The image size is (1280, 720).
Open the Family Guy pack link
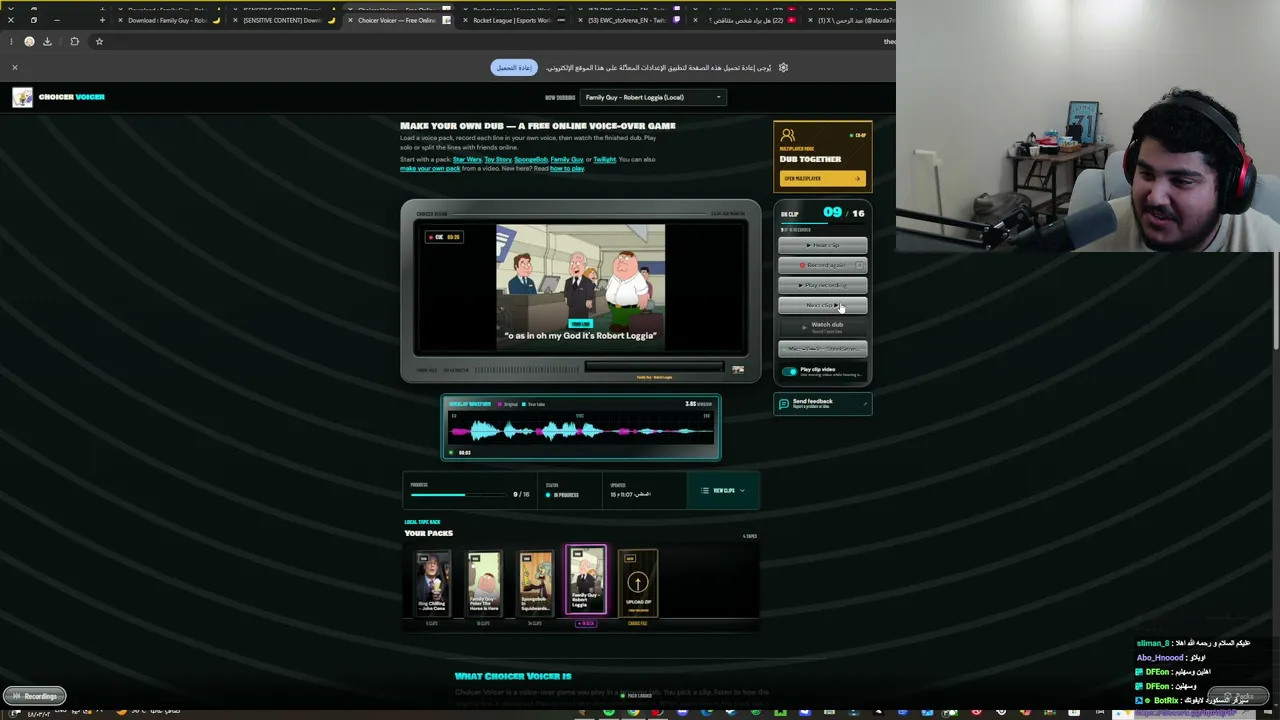tap(567, 160)
